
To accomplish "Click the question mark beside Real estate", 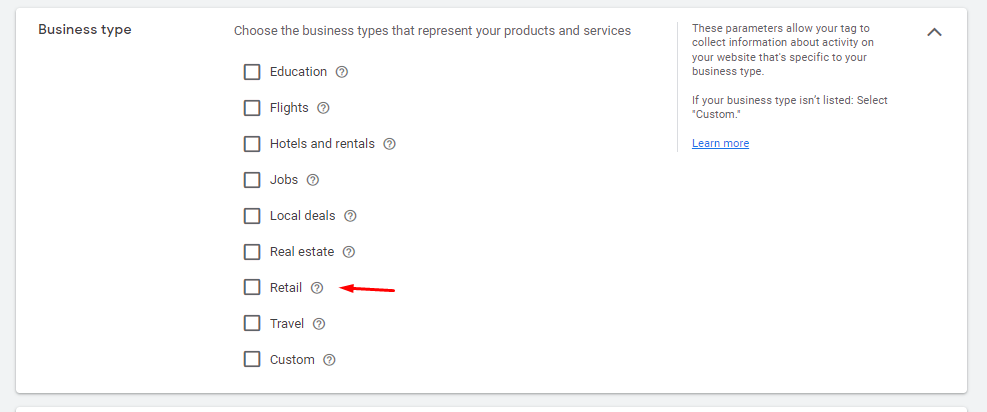I will [349, 252].
